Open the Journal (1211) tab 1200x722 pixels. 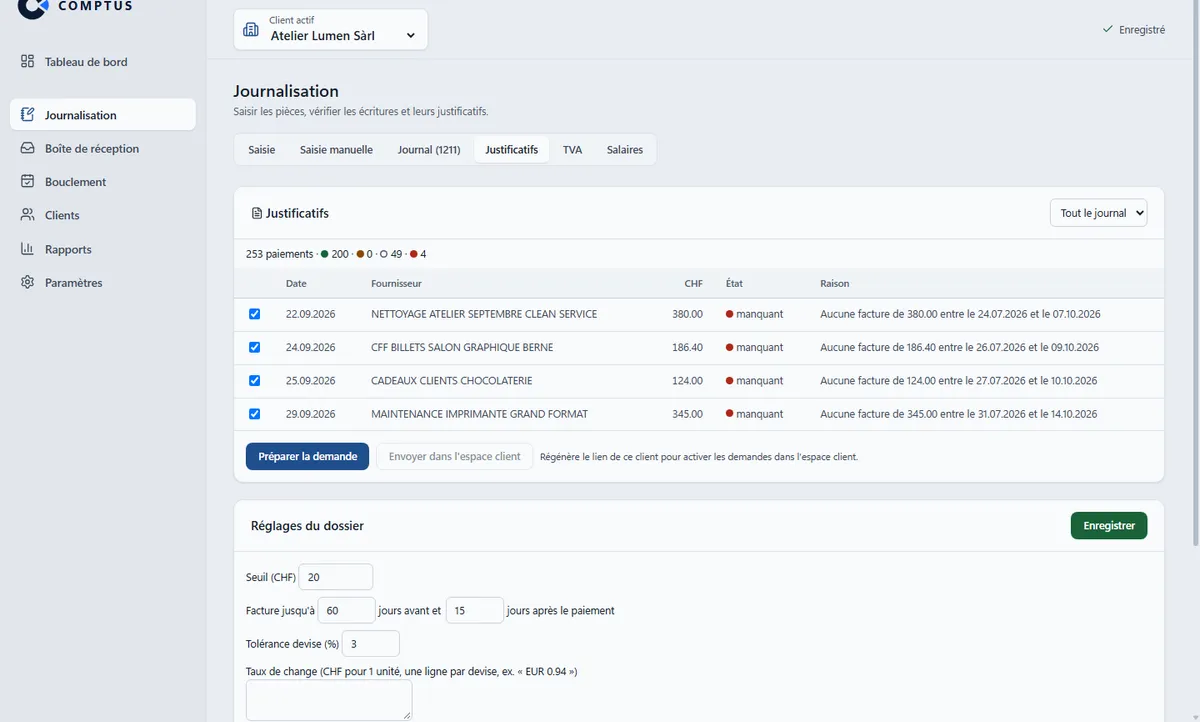tap(429, 150)
